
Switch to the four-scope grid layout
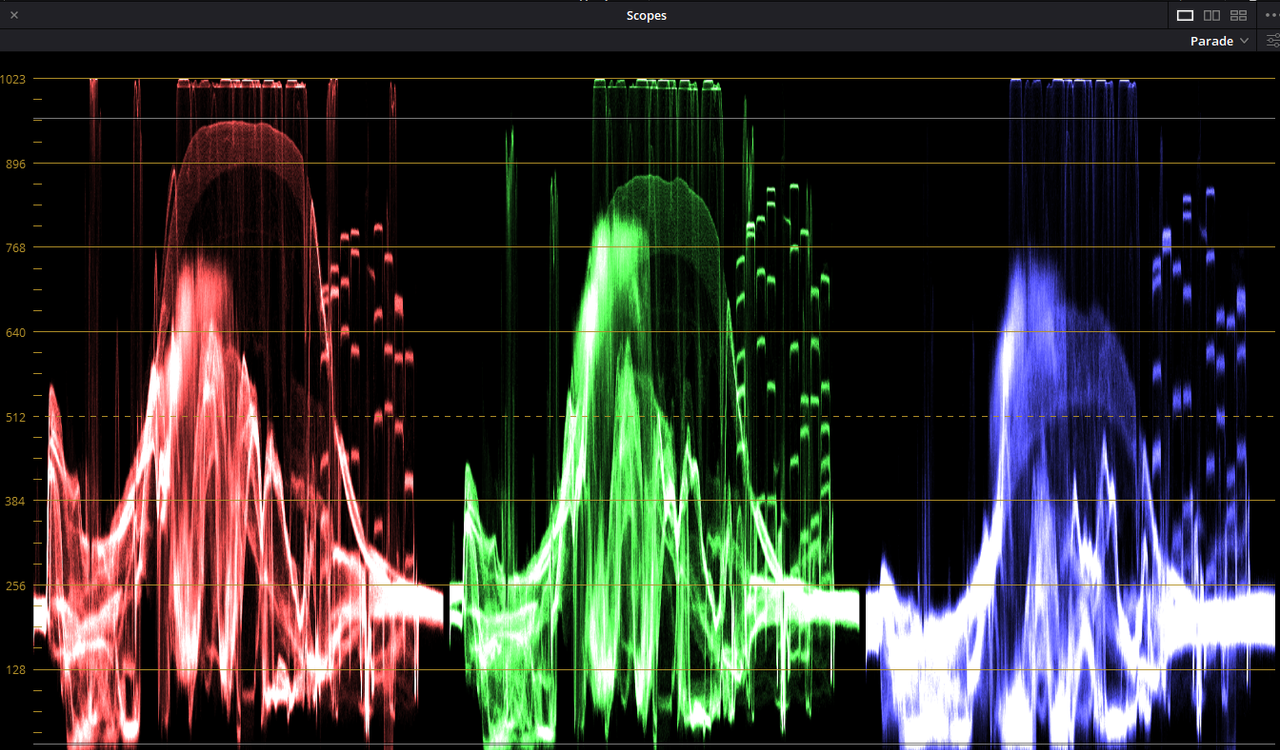point(1239,15)
